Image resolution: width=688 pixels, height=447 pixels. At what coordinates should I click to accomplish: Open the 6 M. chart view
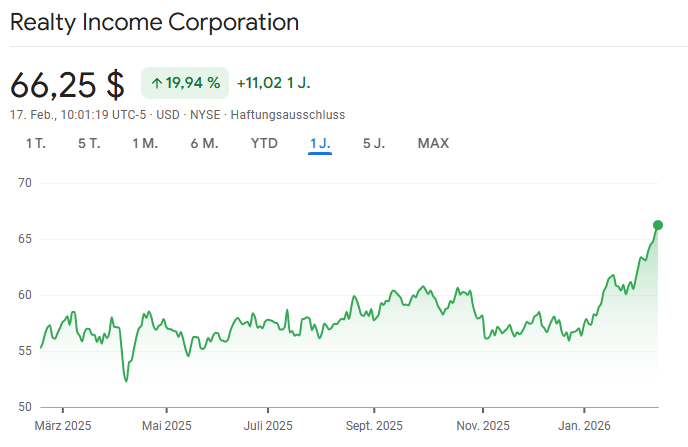(204, 143)
